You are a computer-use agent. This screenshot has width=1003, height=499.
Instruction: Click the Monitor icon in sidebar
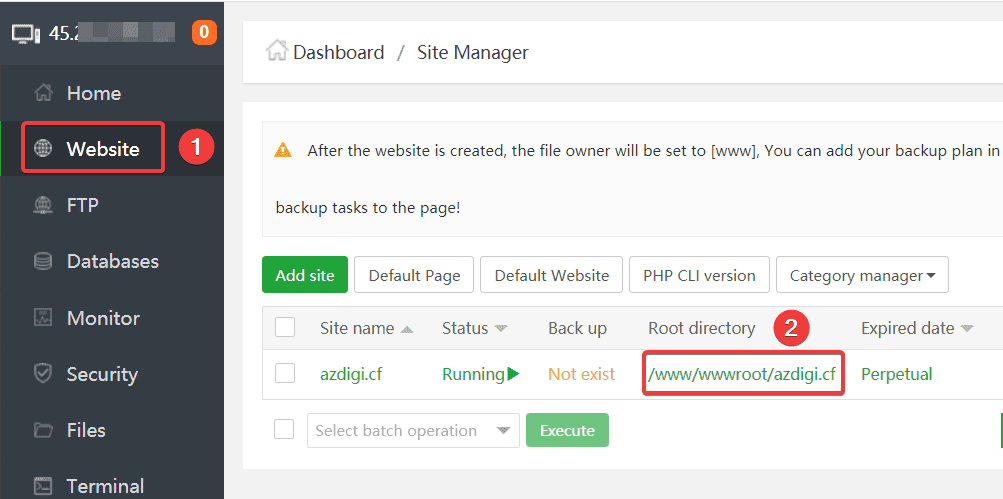pyautogui.click(x=43, y=318)
